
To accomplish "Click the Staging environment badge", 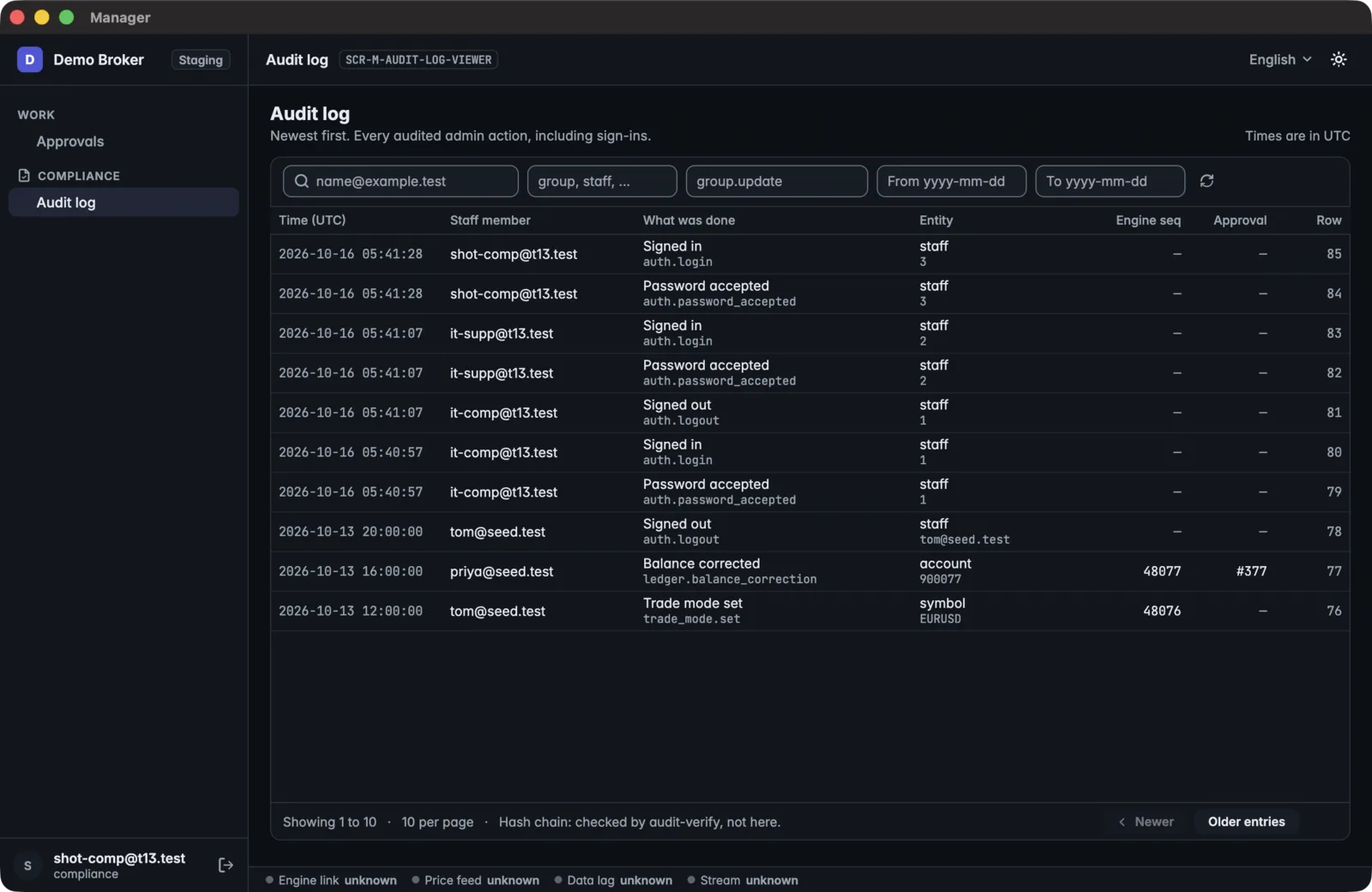I will tap(201, 60).
